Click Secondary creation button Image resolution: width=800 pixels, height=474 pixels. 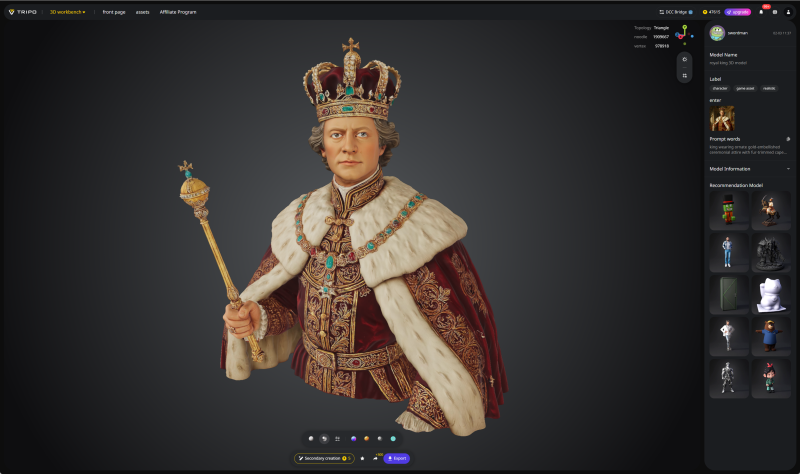324,458
